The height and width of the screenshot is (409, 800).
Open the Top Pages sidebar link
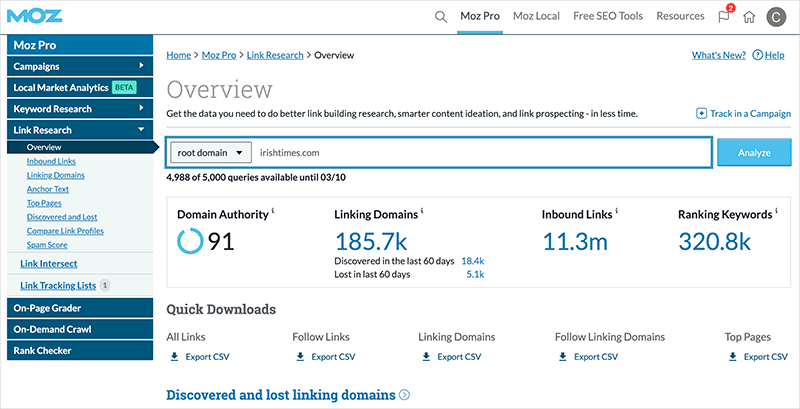(44, 203)
